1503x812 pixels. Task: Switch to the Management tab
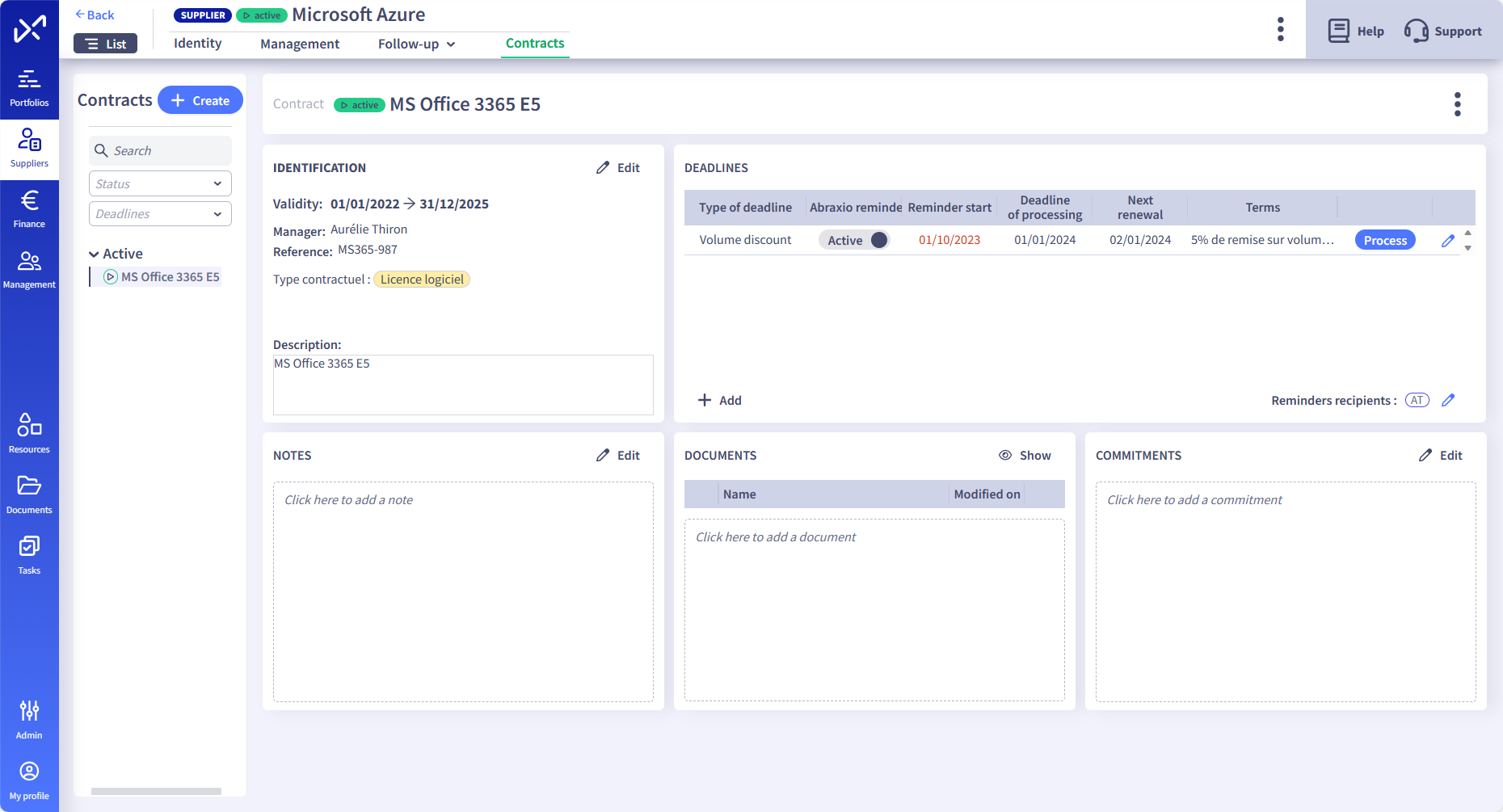[300, 44]
